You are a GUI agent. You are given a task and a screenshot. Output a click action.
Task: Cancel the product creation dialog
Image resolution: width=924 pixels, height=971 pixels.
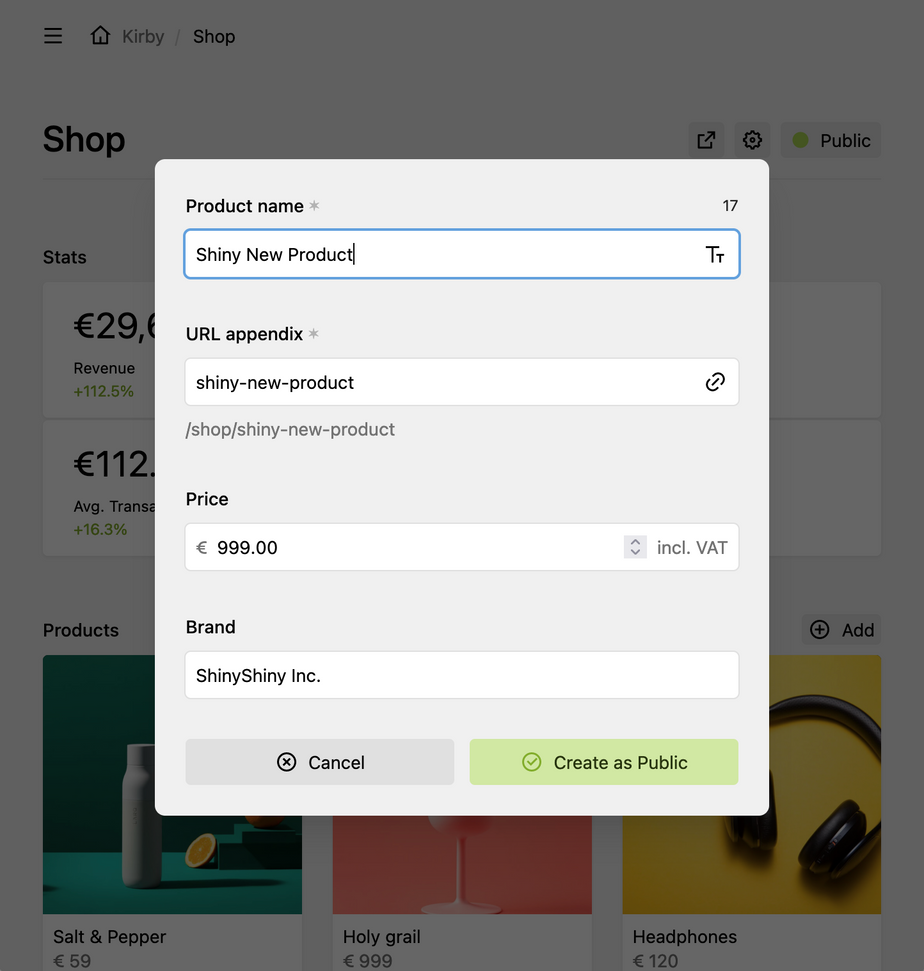click(x=320, y=762)
